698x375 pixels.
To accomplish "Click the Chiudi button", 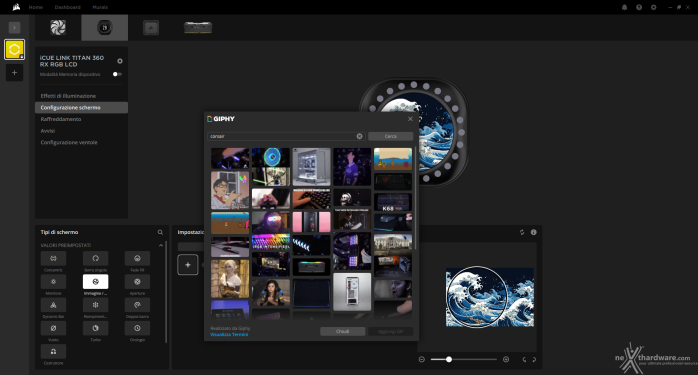I will [x=342, y=331].
